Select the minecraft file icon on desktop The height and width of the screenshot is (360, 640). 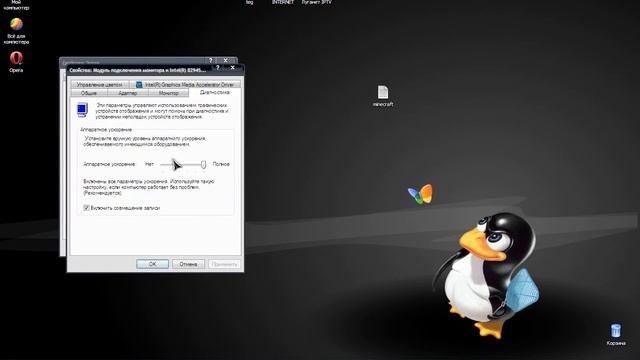pyautogui.click(x=383, y=92)
